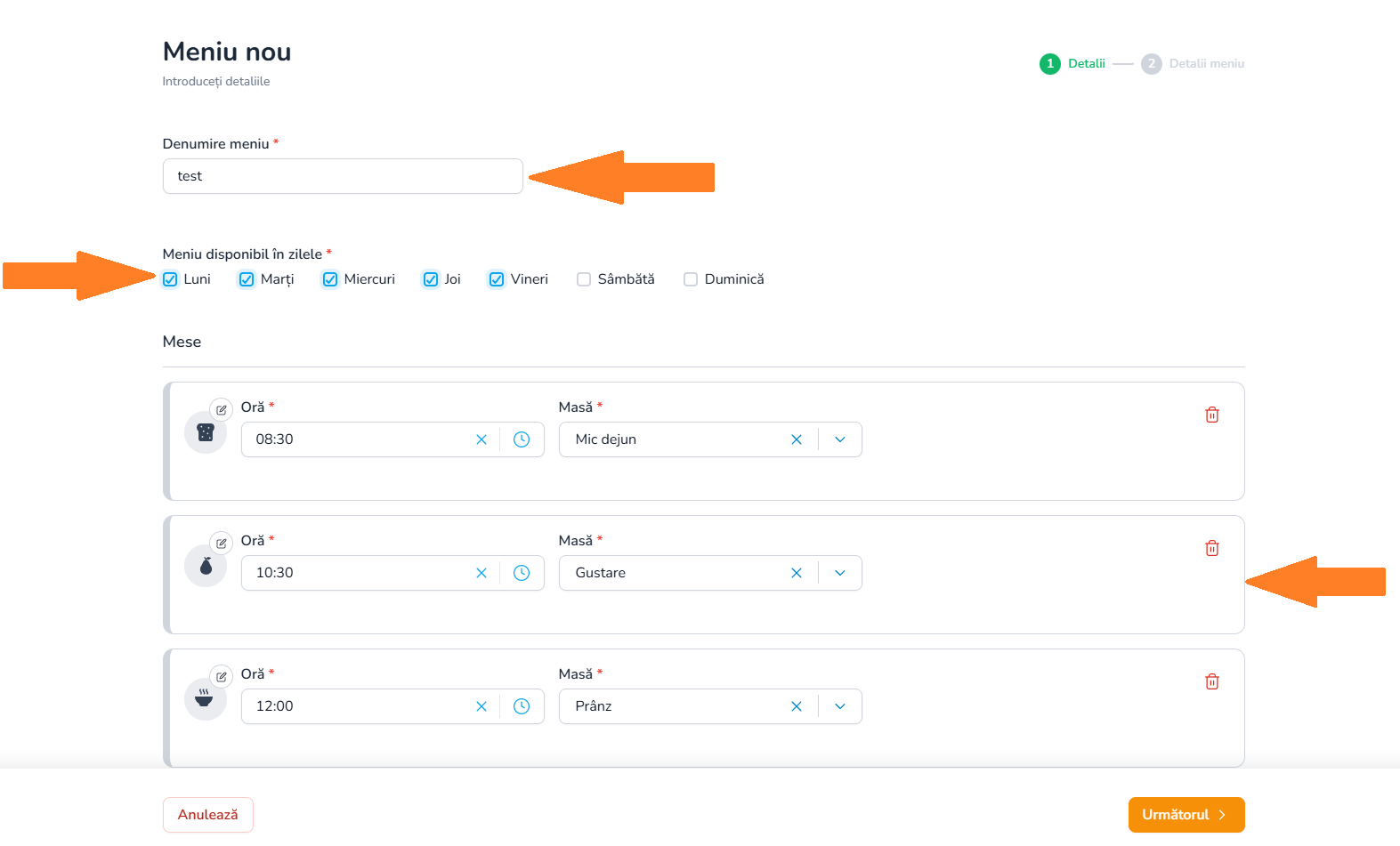Enable the Sâmbătă checkbox
The image size is (1400, 846).
pos(584,279)
